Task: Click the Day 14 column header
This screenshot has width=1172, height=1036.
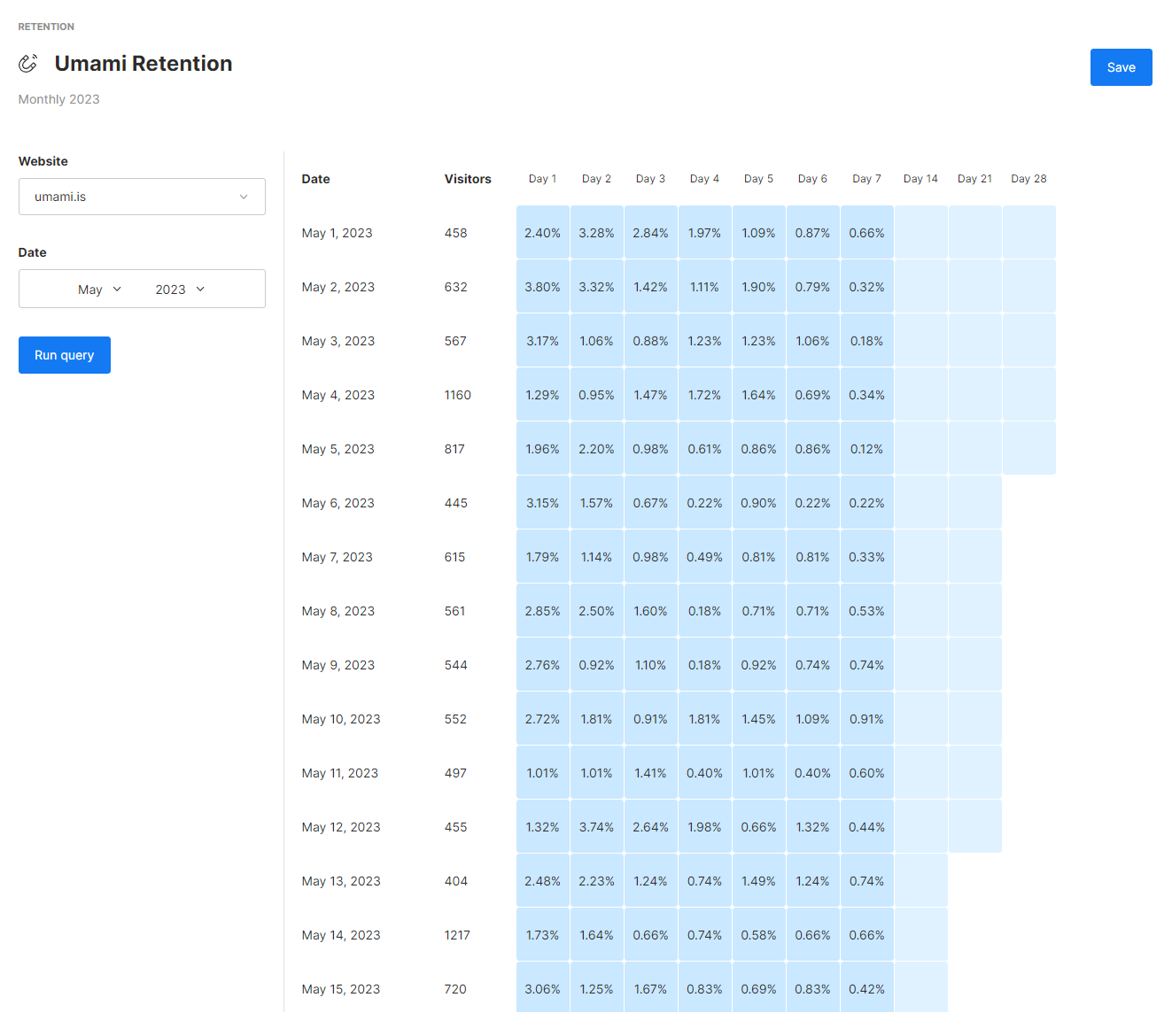Action: coord(920,179)
